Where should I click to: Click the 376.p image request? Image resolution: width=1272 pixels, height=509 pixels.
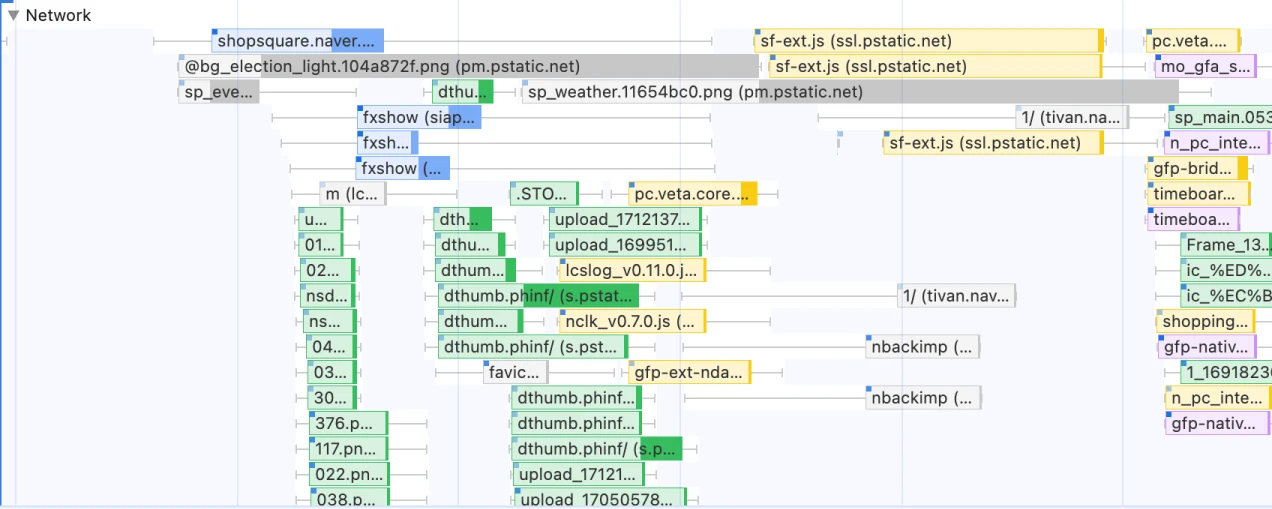tap(347, 423)
